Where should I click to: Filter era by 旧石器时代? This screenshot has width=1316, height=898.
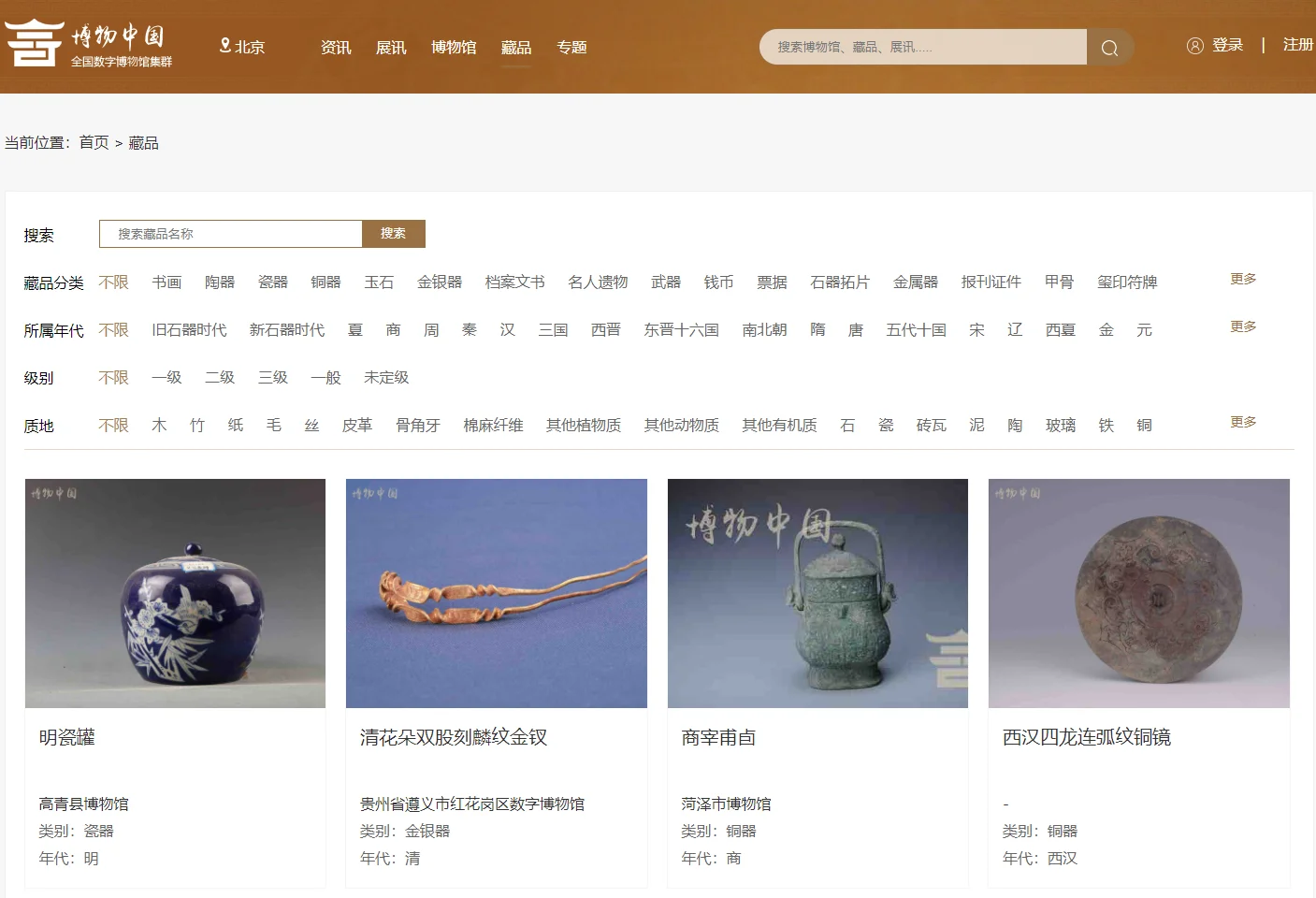[x=189, y=329]
